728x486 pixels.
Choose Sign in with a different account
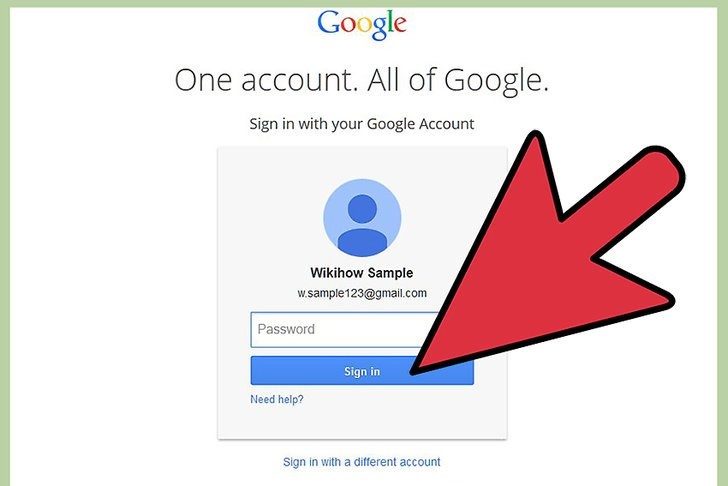pyautogui.click(x=362, y=462)
